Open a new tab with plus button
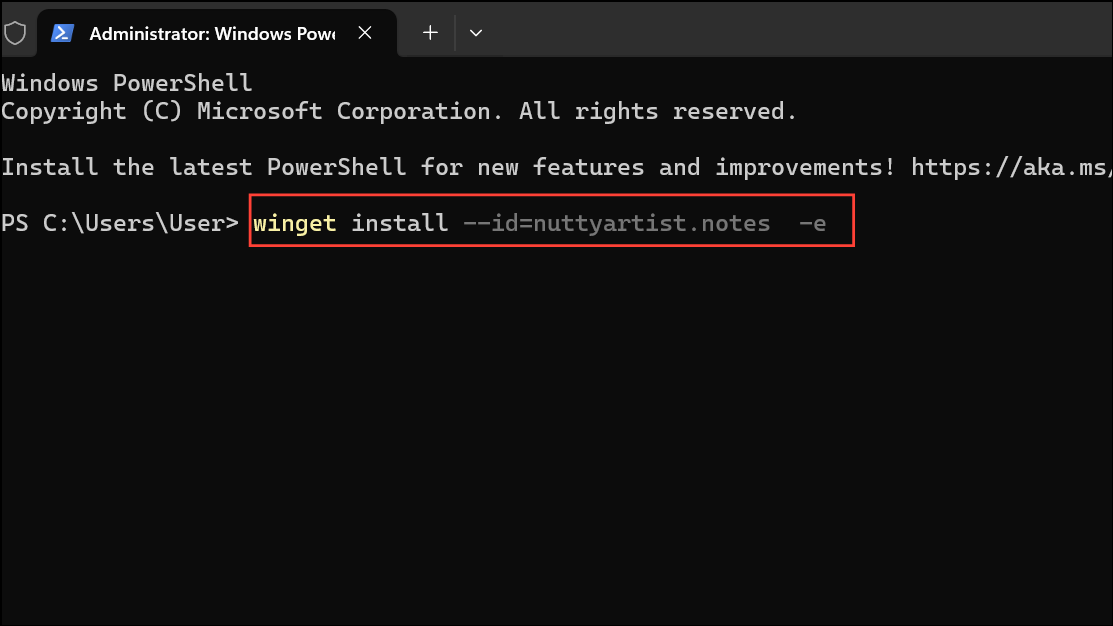 430,33
